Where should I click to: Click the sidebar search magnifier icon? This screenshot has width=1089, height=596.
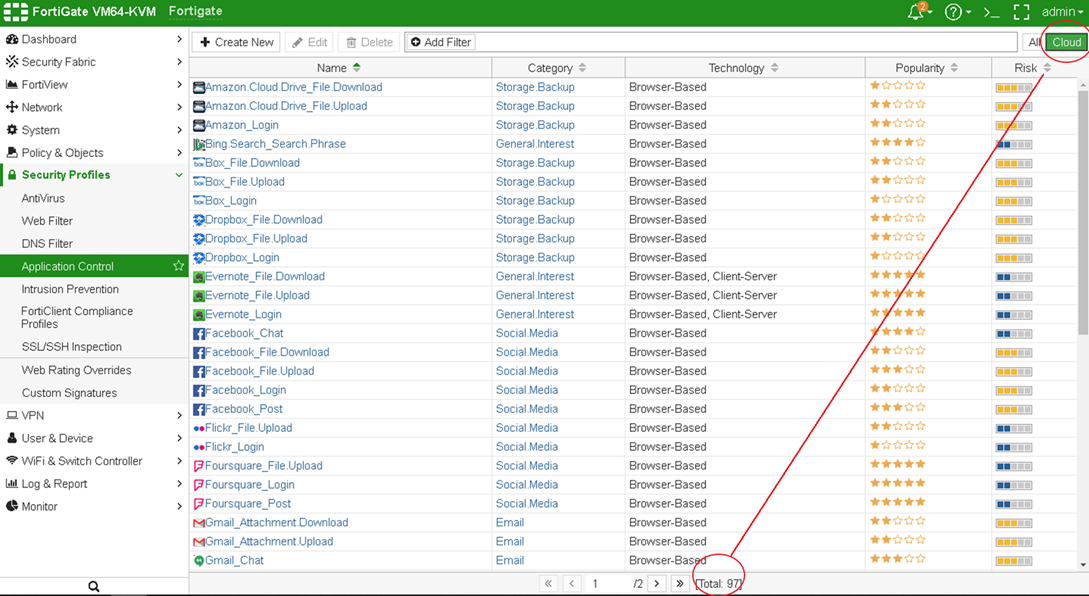(x=94, y=586)
